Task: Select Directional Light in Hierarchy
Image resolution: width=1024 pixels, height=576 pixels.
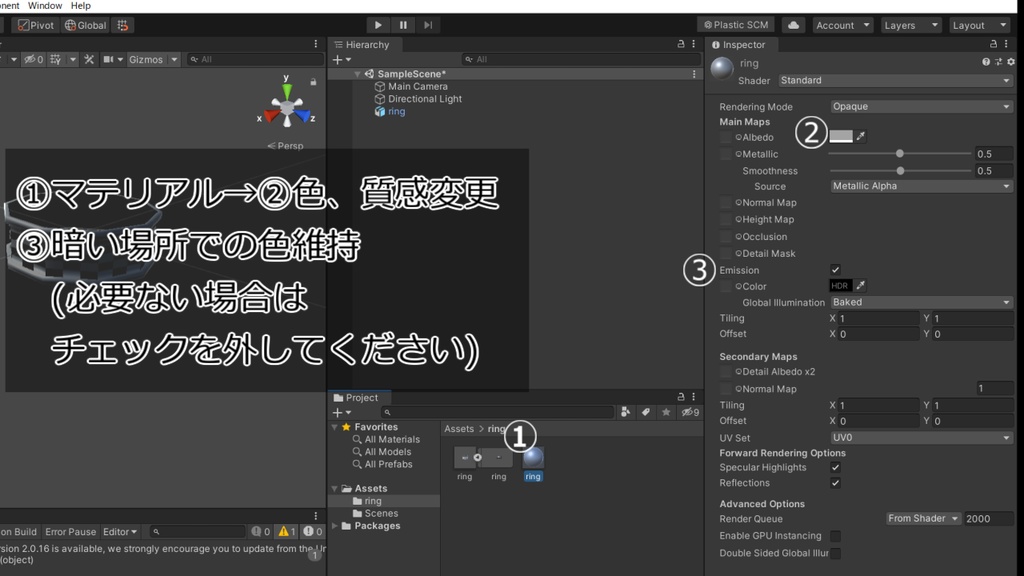Action: click(424, 99)
